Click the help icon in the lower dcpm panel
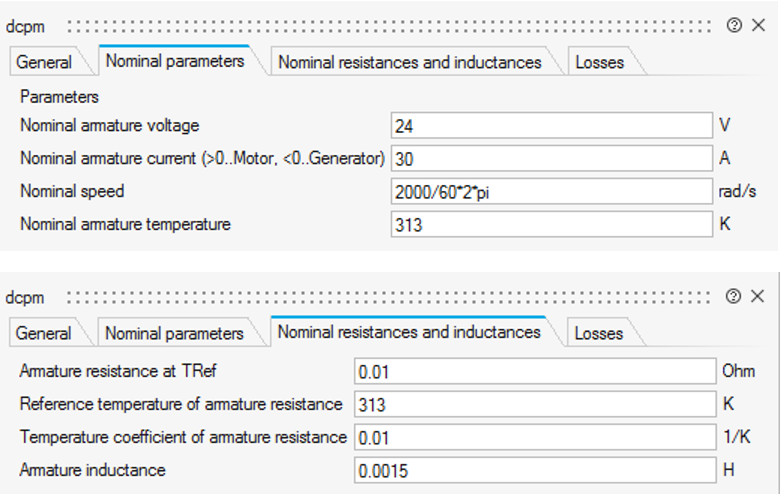784x498 pixels. coord(734,297)
